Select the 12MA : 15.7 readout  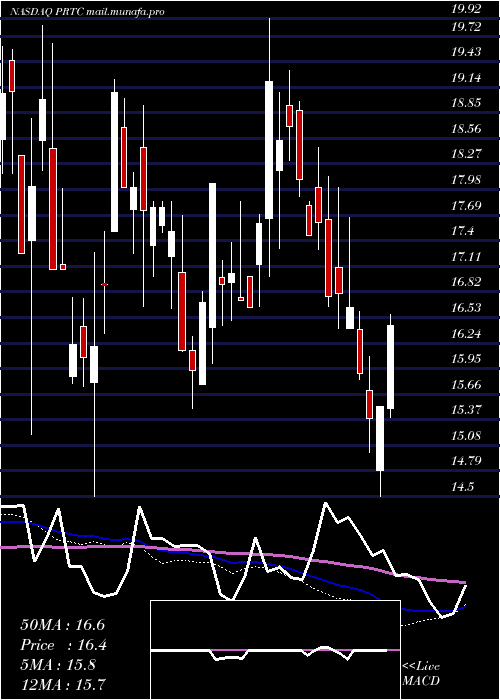(x=62, y=684)
